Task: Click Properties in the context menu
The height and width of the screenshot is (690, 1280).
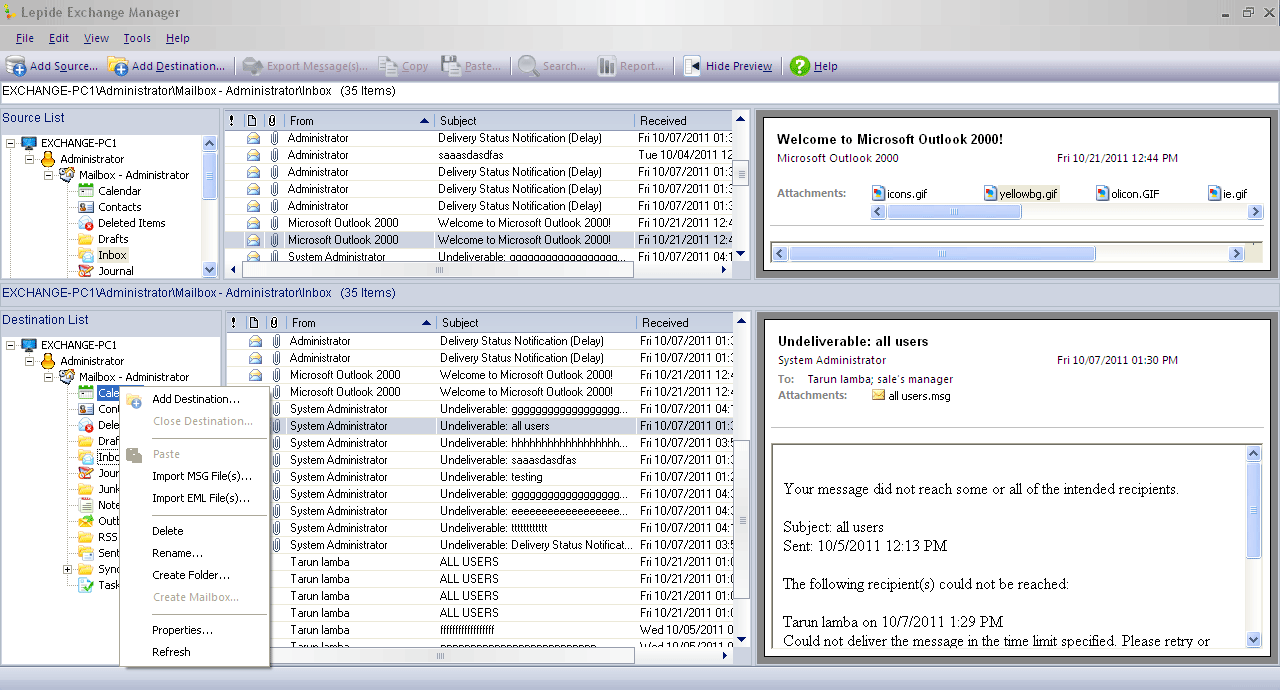Action: (182, 630)
